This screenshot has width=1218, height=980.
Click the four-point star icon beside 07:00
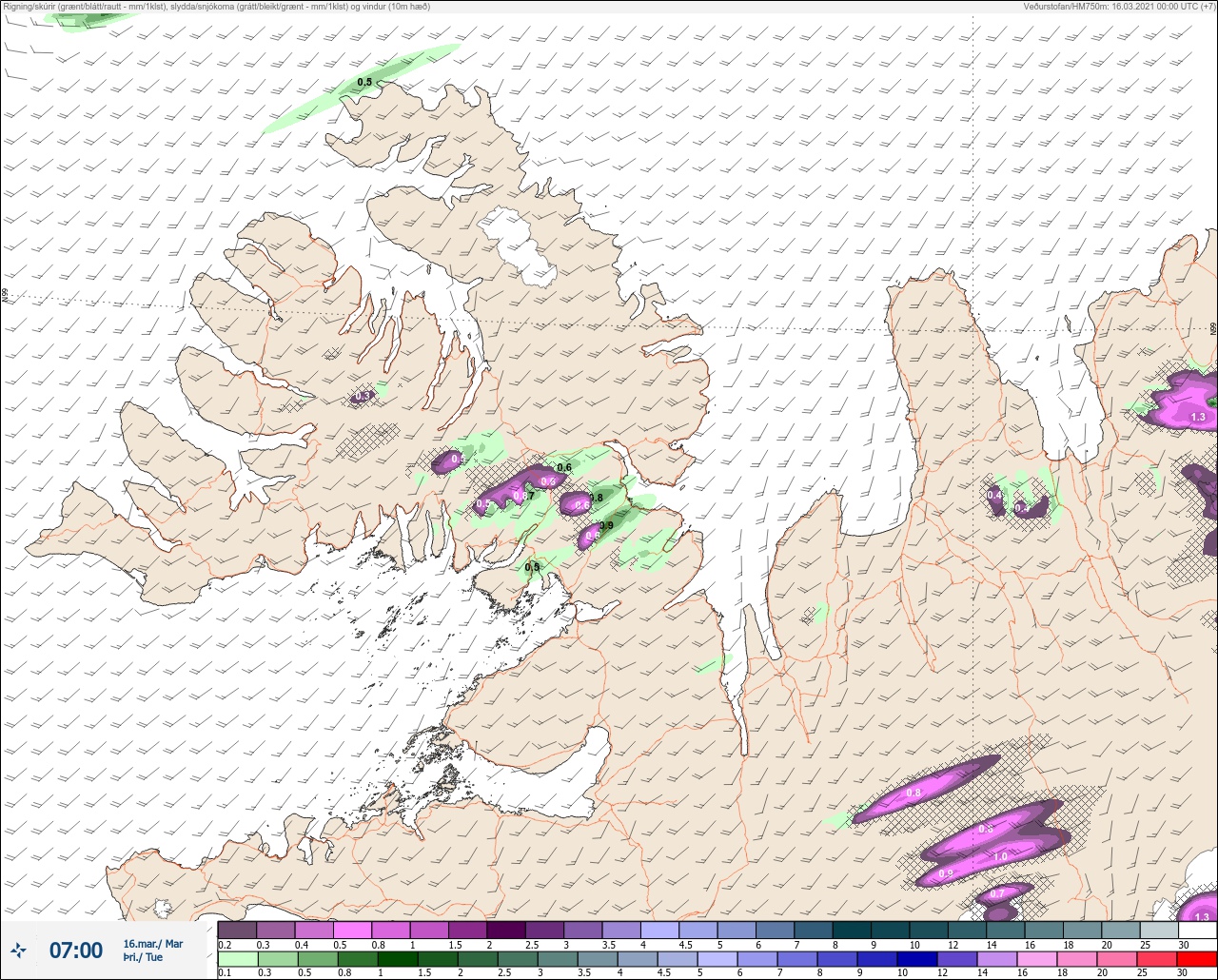click(19, 950)
